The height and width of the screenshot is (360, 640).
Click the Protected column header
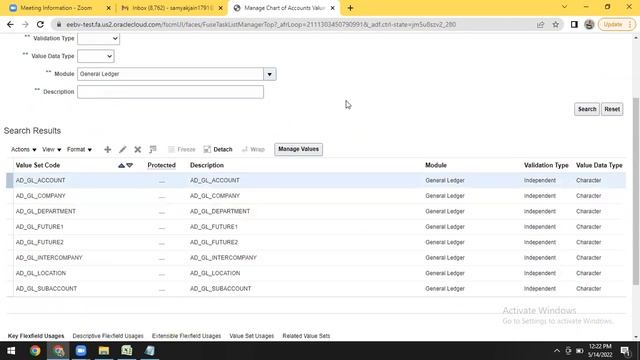[161, 165]
